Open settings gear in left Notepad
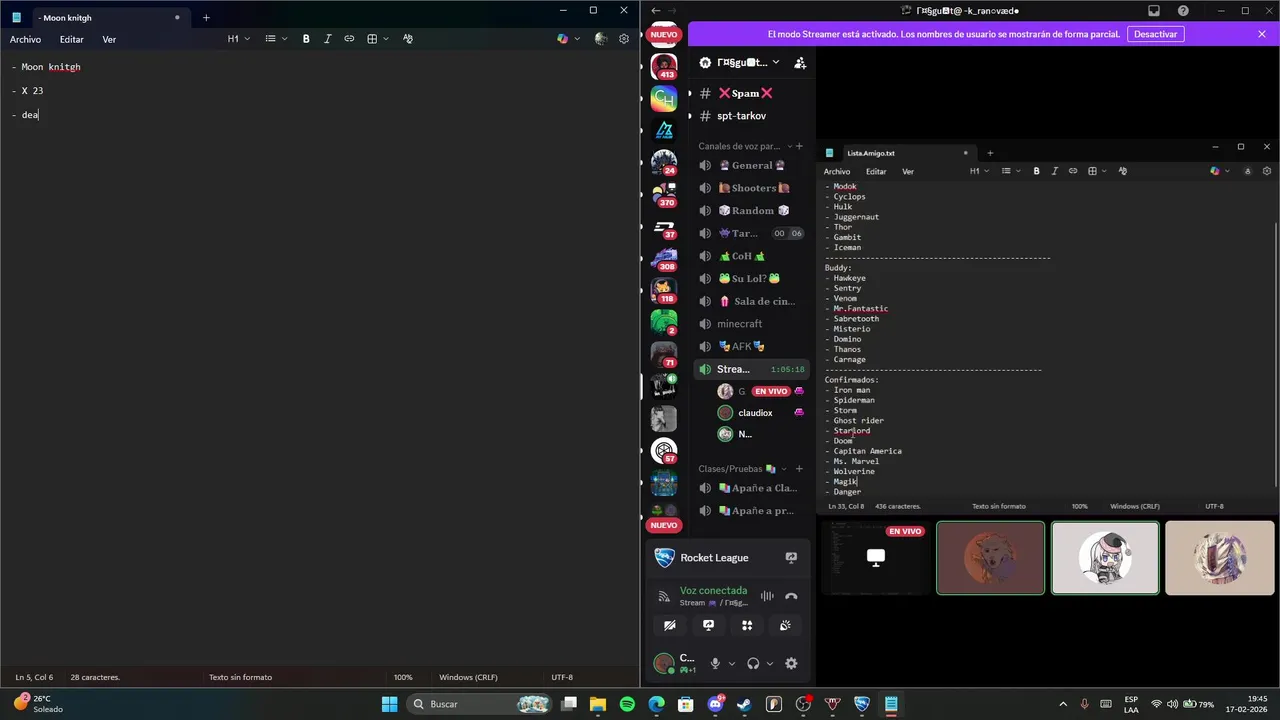The width and height of the screenshot is (1280, 720). (624, 39)
